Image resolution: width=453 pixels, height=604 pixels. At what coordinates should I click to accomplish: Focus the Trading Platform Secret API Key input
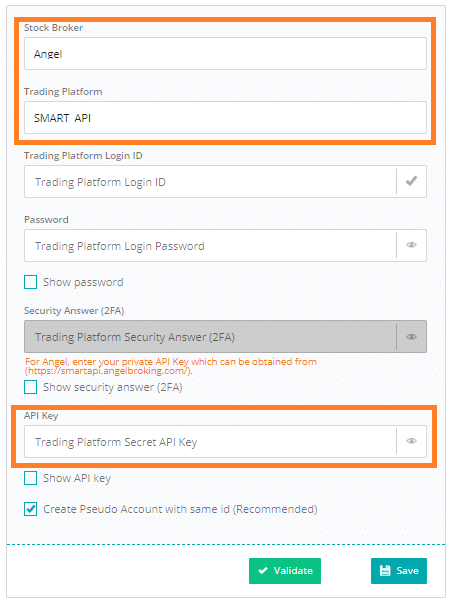(210, 441)
